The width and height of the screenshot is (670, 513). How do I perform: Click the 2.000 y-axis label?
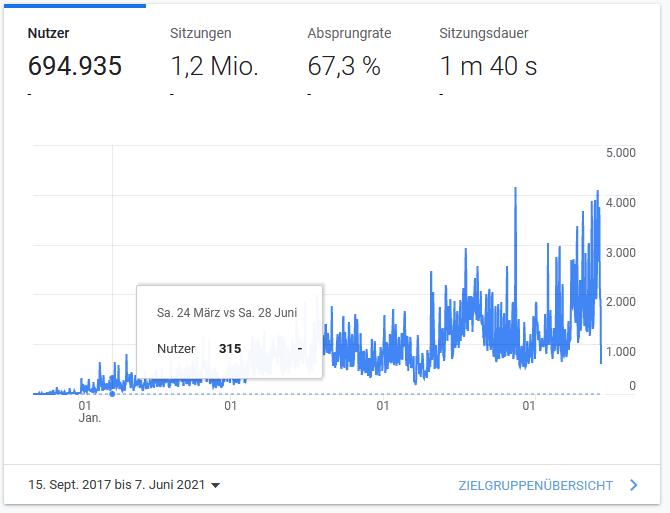point(620,302)
